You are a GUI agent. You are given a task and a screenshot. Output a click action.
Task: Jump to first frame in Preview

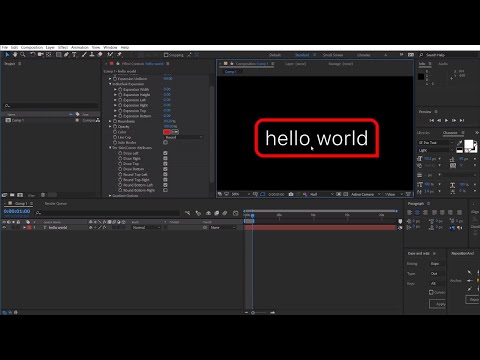432,120
